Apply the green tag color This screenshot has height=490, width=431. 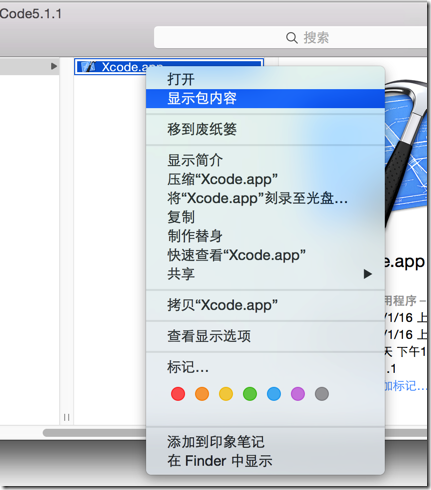pos(250,394)
